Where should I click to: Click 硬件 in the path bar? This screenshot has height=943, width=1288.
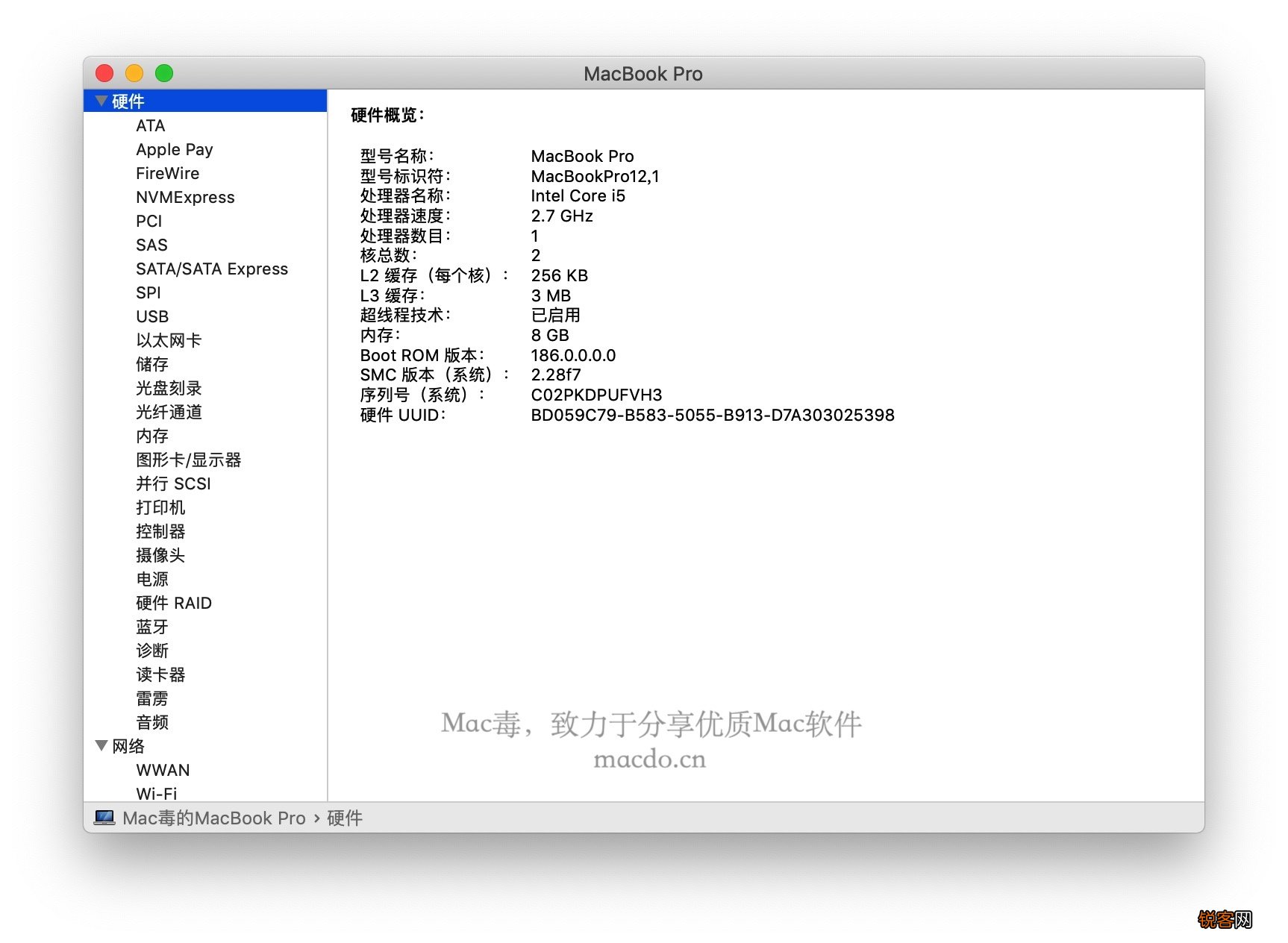coord(345,818)
